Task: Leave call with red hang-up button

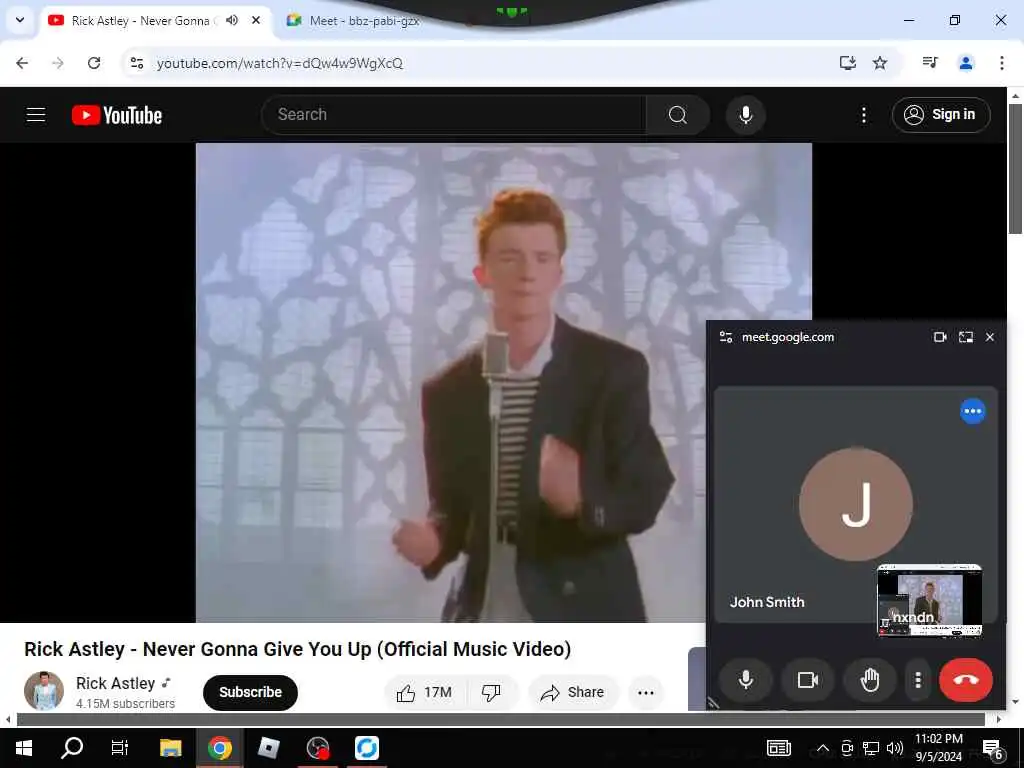Action: tap(965, 680)
